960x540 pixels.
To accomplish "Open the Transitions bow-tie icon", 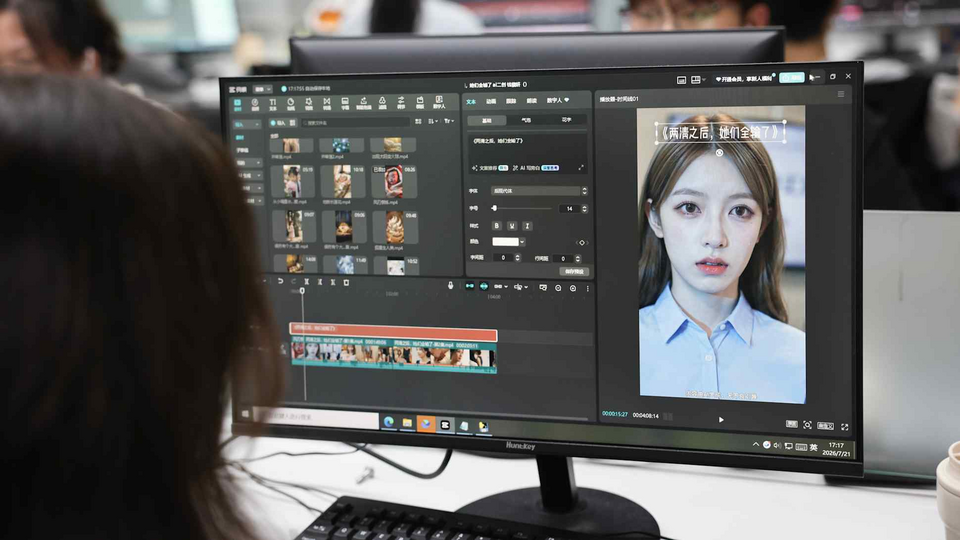I will tap(326, 104).
